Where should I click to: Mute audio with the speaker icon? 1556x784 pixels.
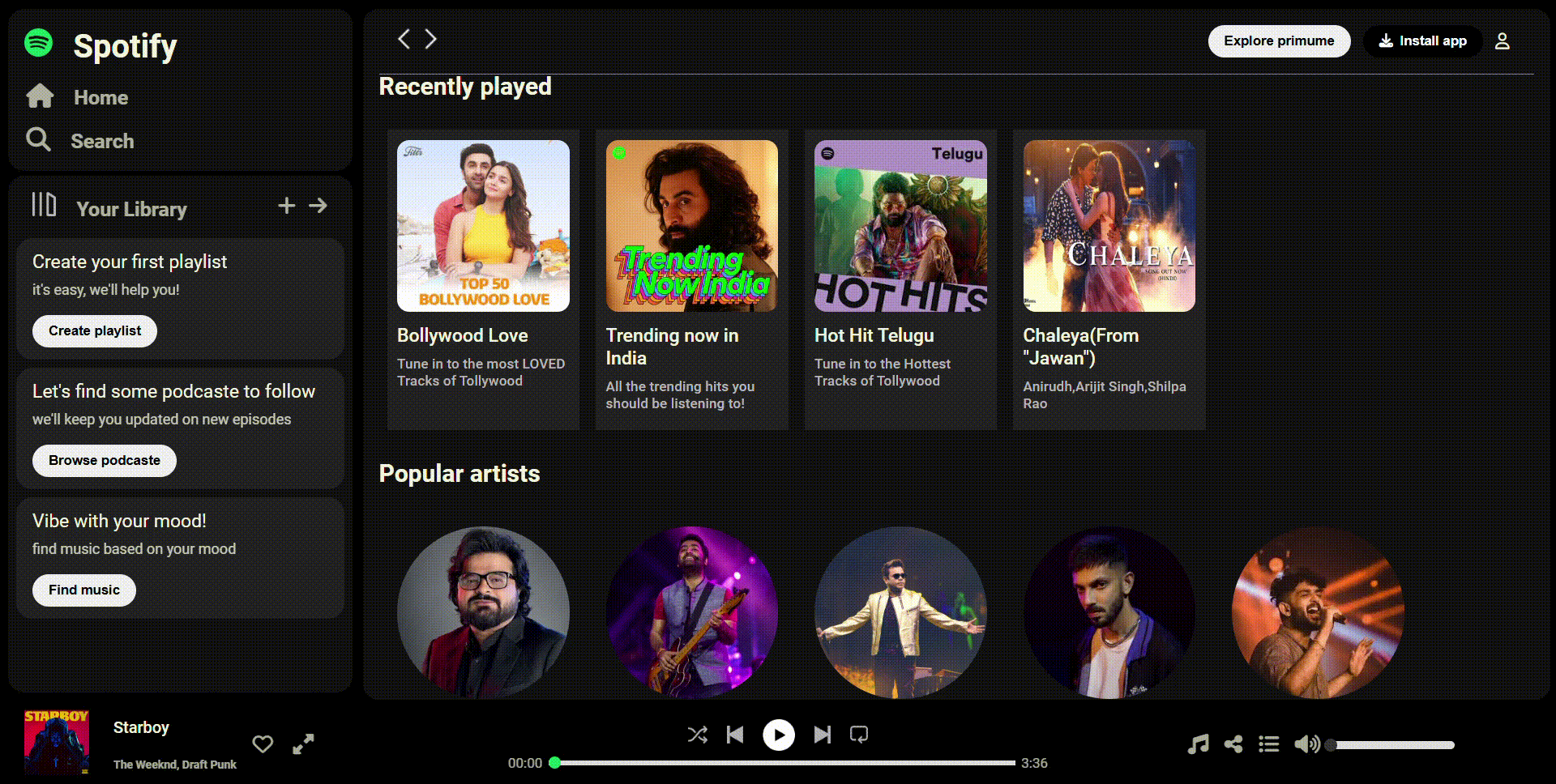pyautogui.click(x=1306, y=744)
